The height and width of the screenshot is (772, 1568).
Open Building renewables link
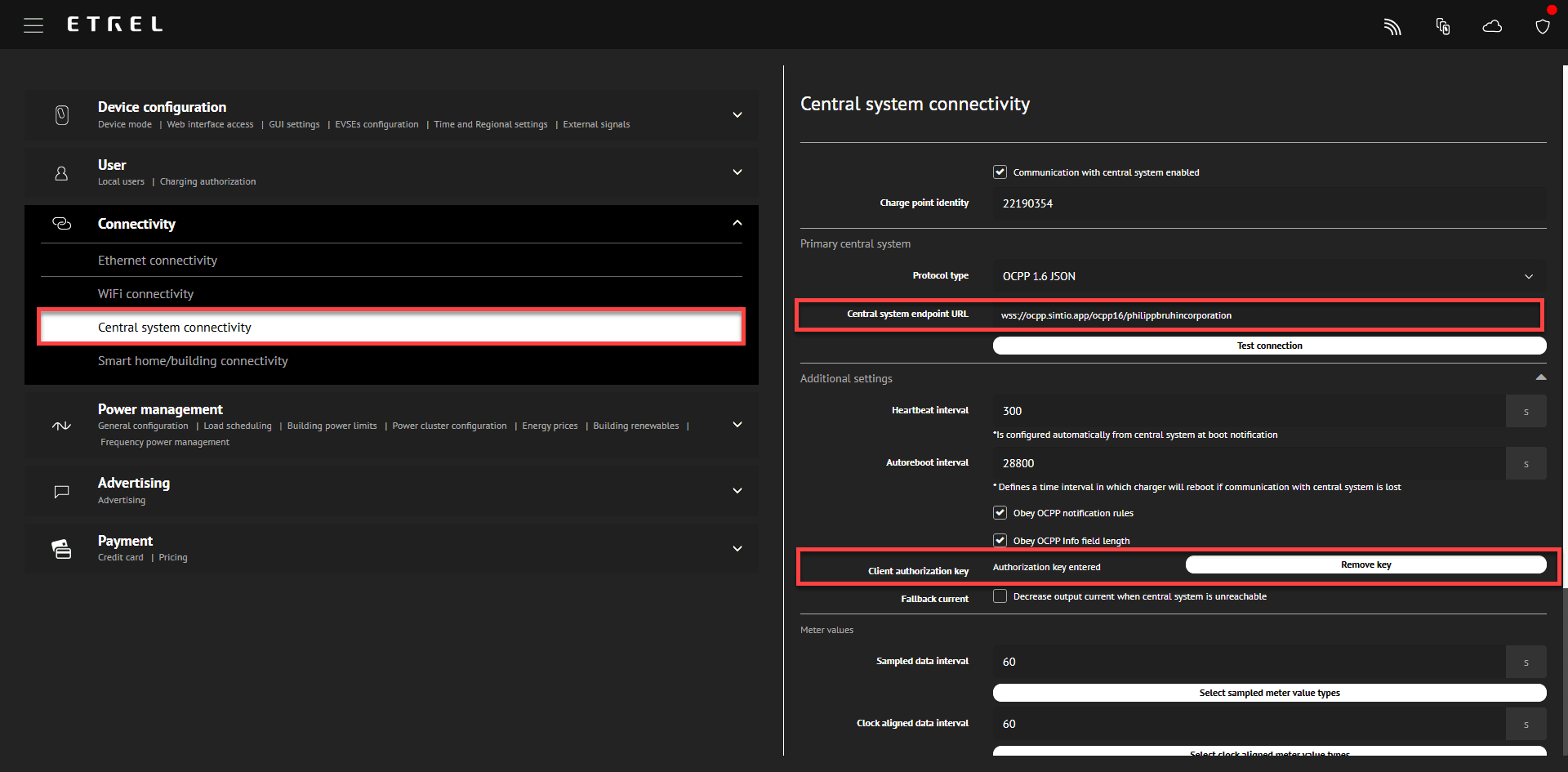tap(636, 426)
